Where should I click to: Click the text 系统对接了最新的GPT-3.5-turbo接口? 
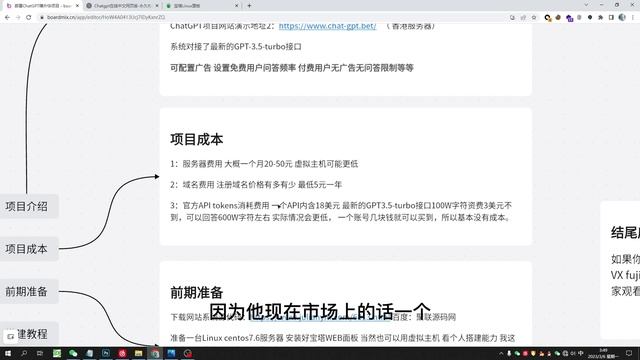[236, 47]
